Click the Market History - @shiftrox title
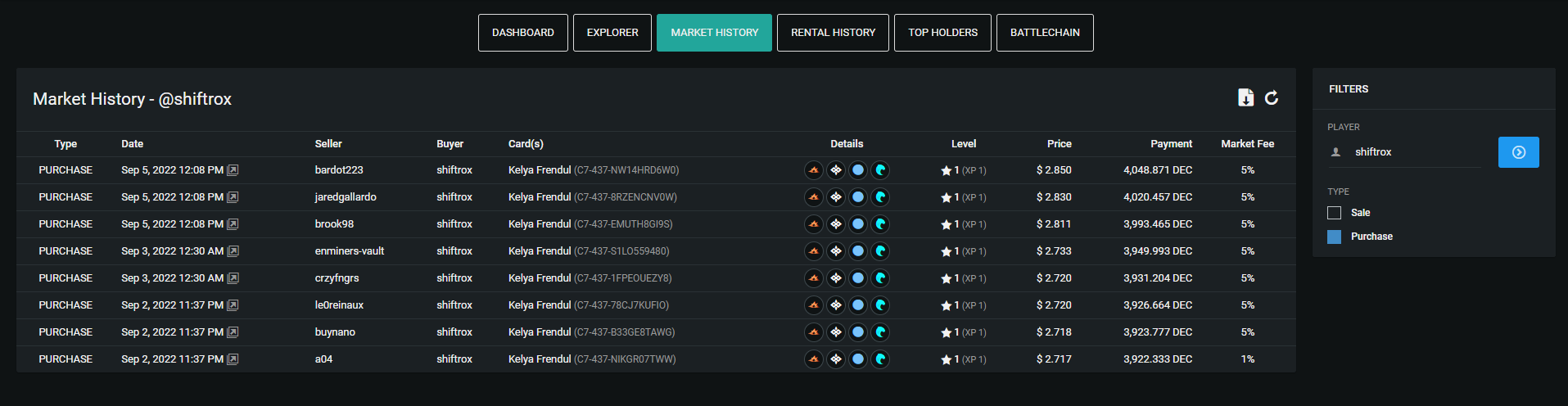Screen dimensions: 1568x406 pyautogui.click(x=132, y=99)
